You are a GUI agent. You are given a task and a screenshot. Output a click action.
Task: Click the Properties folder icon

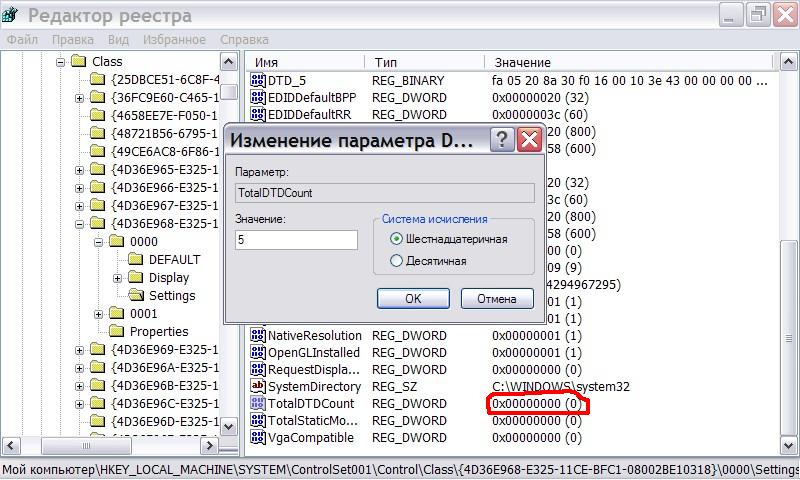(x=118, y=332)
